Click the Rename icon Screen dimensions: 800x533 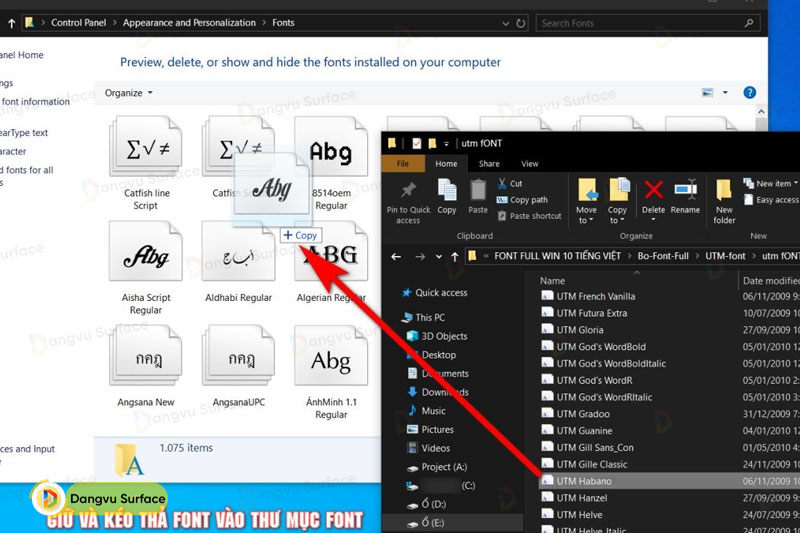(x=685, y=190)
